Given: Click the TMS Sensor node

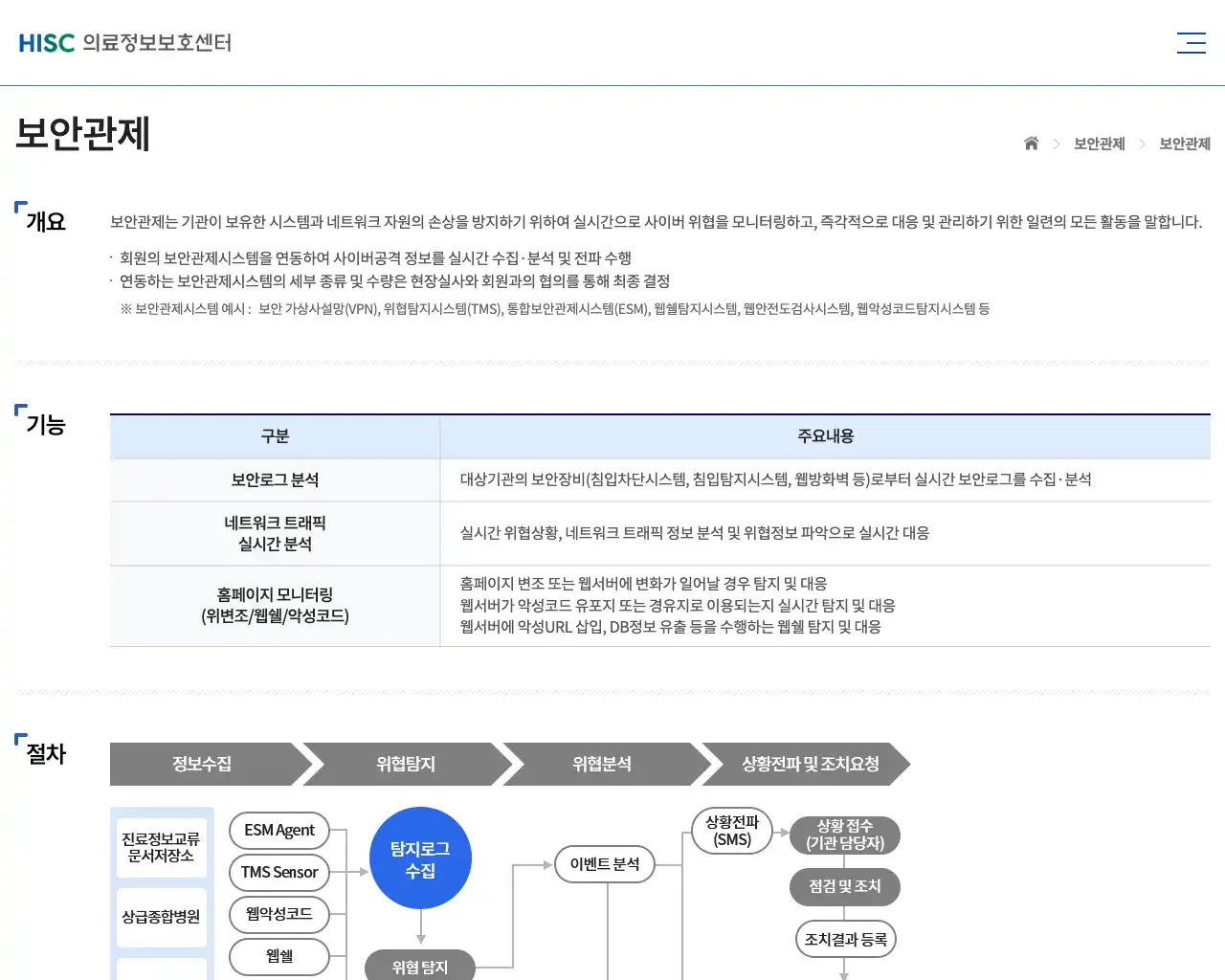Looking at the screenshot, I should [278, 873].
